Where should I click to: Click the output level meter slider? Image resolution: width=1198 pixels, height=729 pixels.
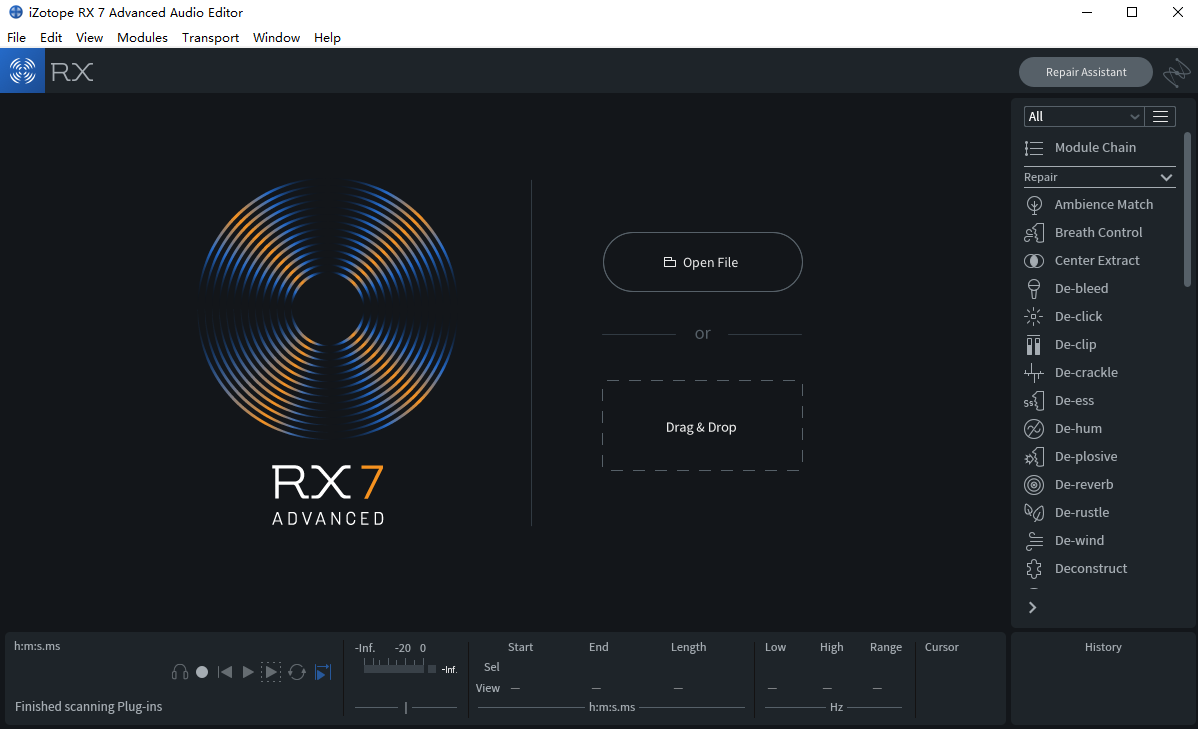406,707
